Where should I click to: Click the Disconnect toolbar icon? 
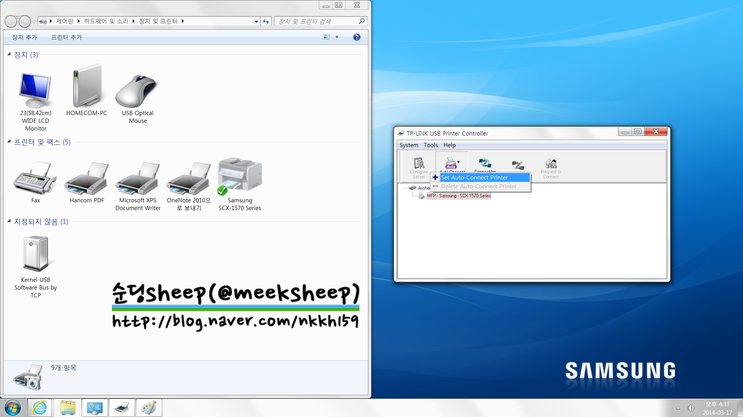click(517, 165)
